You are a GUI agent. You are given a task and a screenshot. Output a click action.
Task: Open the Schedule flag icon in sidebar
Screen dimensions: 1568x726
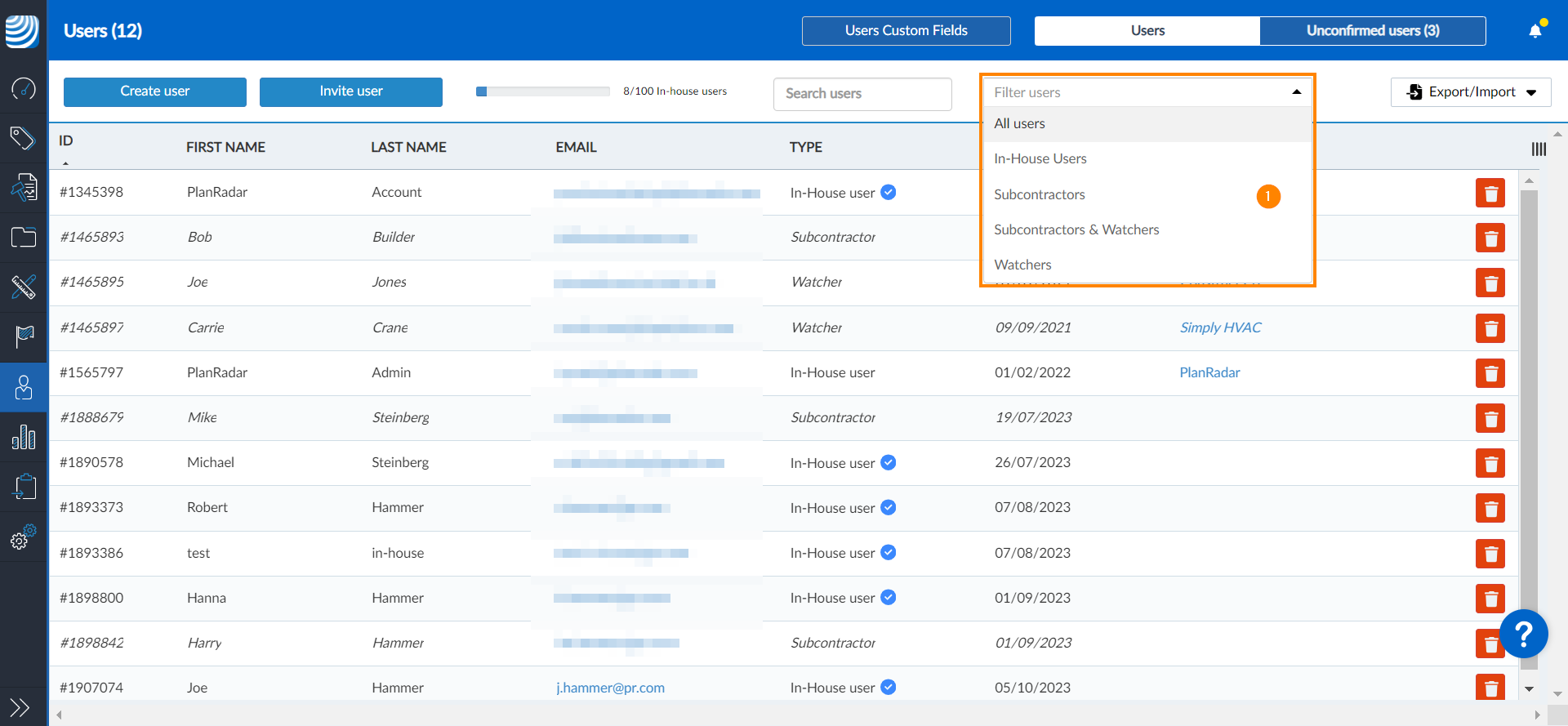[24, 336]
